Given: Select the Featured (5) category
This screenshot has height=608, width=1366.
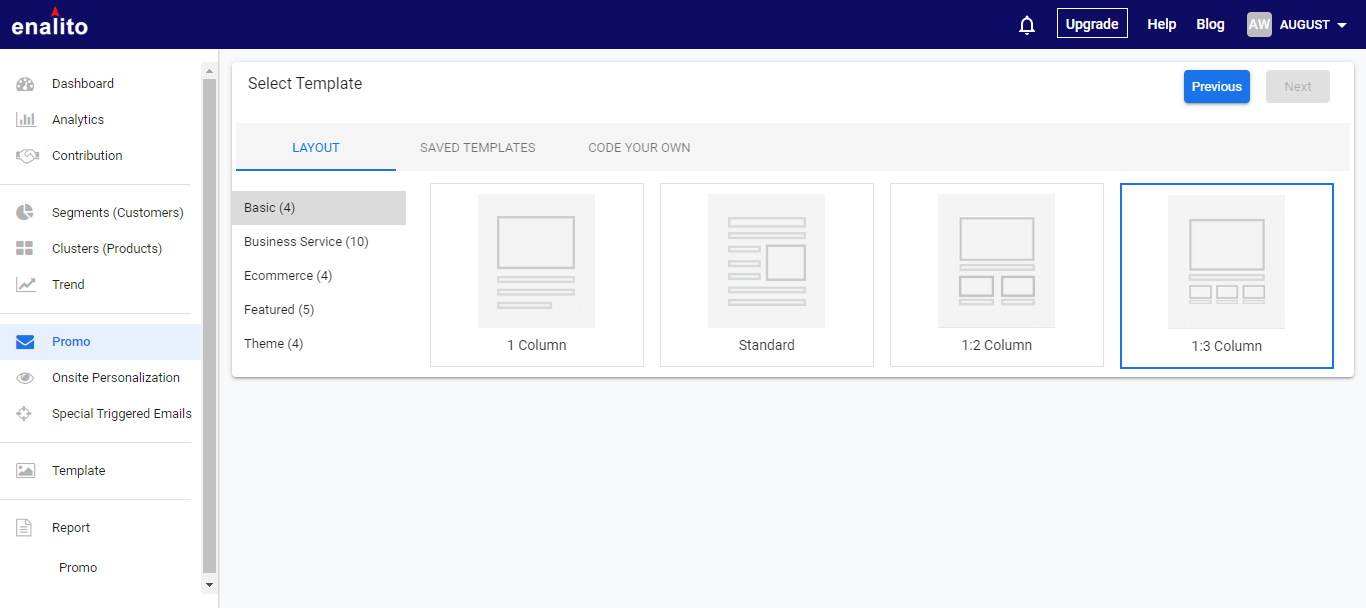Looking at the screenshot, I should 319,310.
